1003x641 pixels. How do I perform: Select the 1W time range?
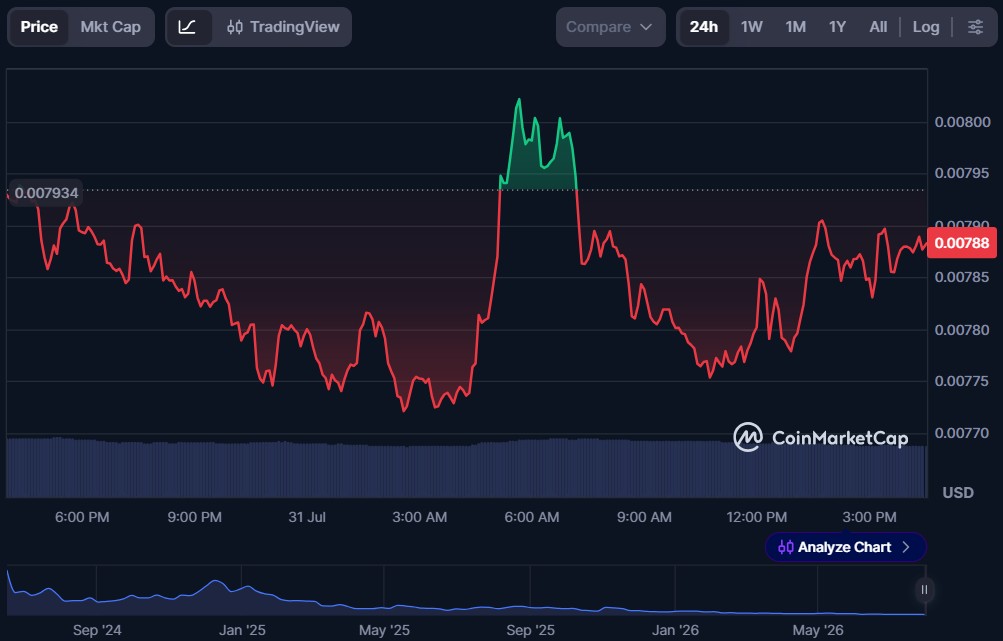pyautogui.click(x=752, y=27)
